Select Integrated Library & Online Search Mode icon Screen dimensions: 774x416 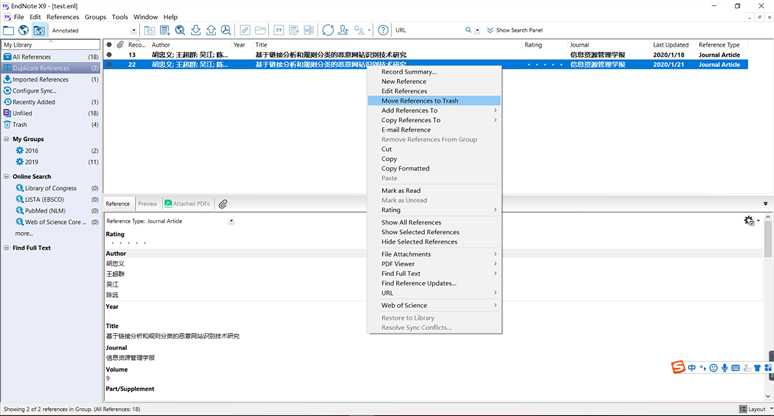[x=39, y=30]
